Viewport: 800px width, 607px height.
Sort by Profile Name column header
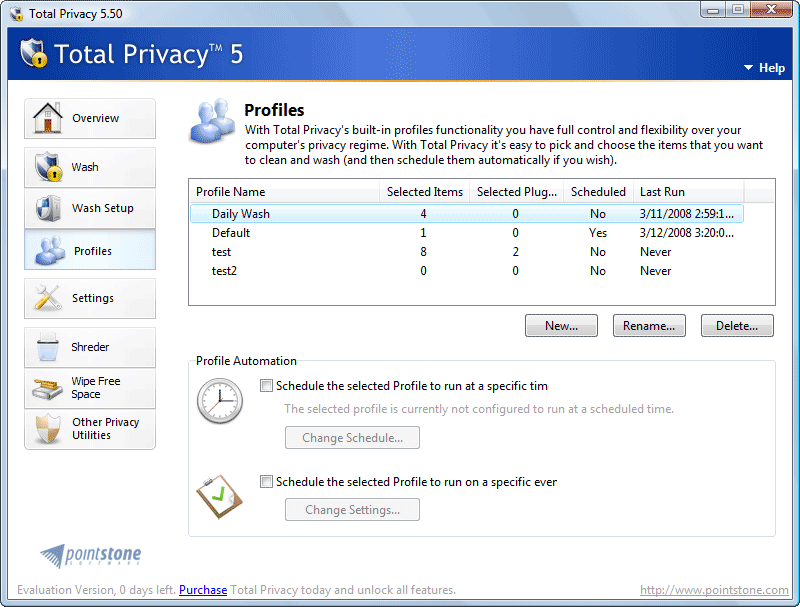point(285,192)
